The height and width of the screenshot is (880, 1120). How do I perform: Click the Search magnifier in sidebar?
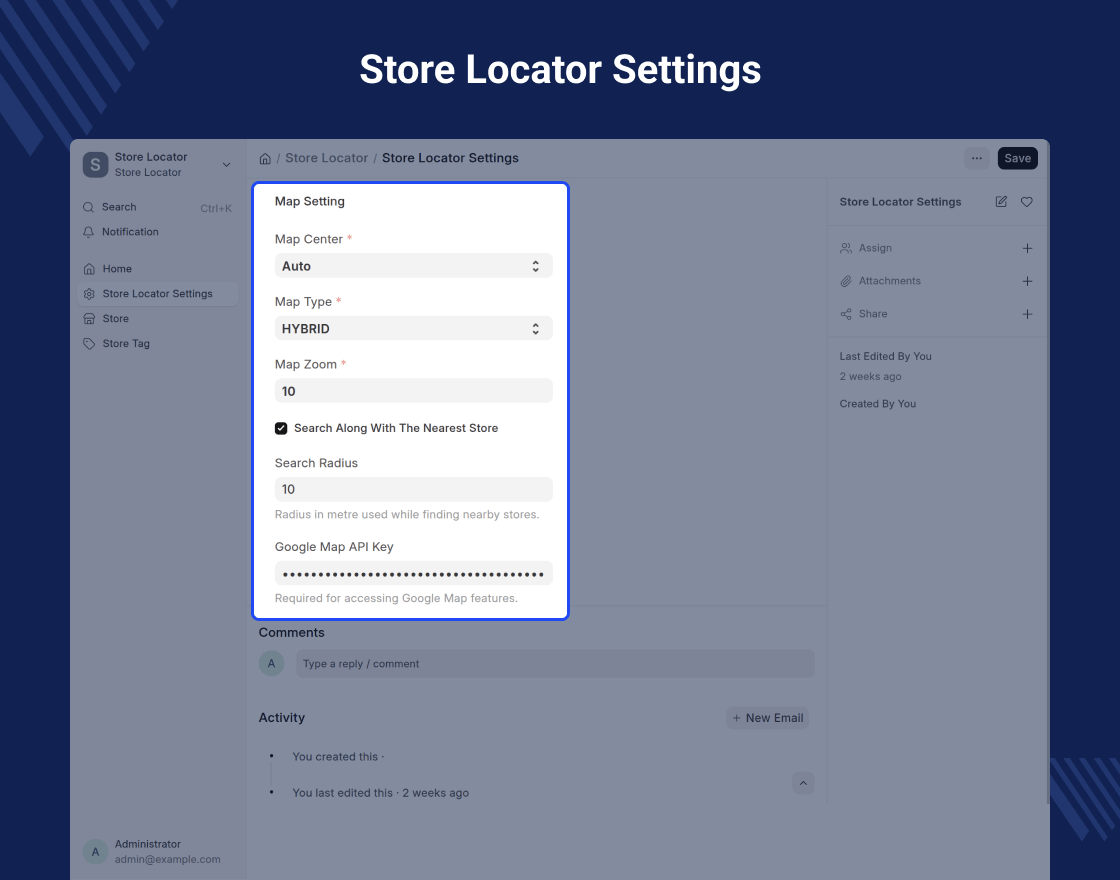[x=89, y=207]
